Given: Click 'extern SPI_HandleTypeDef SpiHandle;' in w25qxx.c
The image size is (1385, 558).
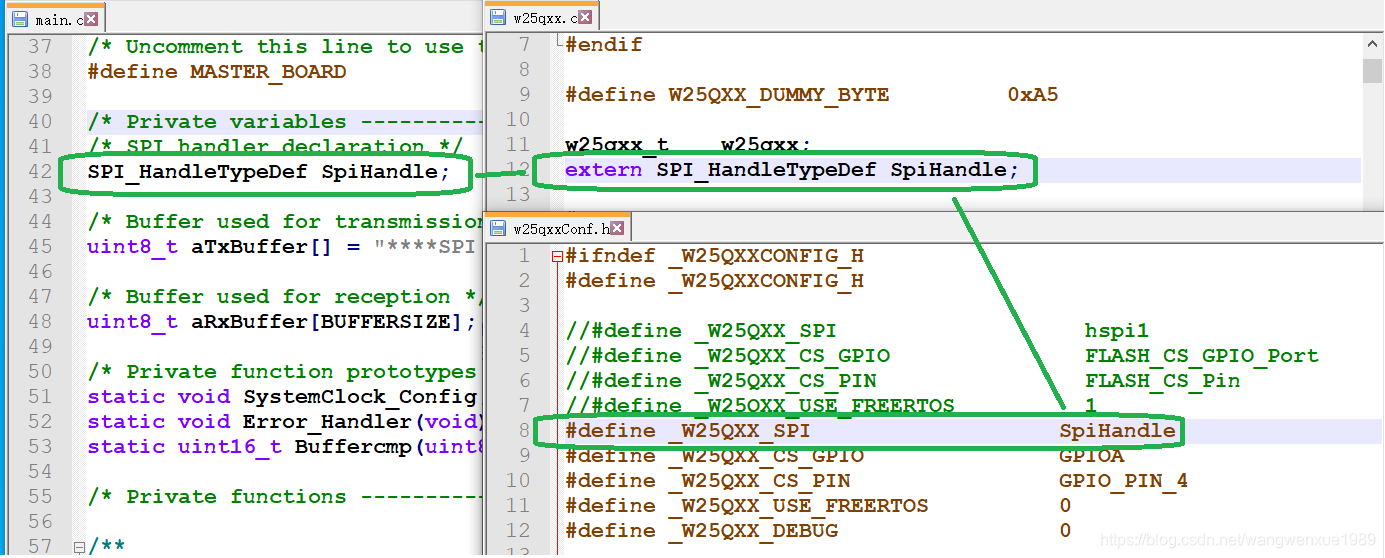Looking at the screenshot, I should [x=792, y=170].
